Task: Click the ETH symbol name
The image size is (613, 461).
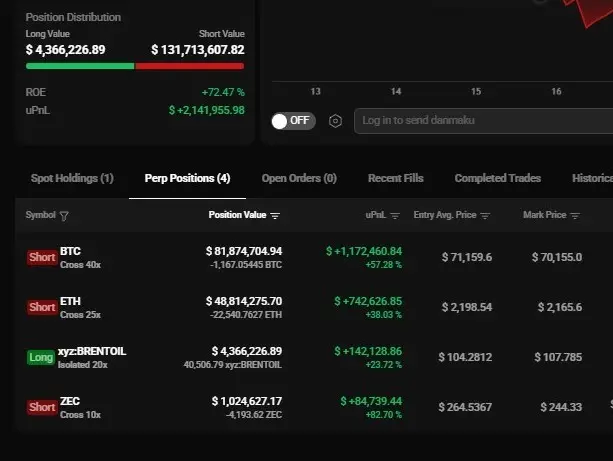Action: coord(70,301)
